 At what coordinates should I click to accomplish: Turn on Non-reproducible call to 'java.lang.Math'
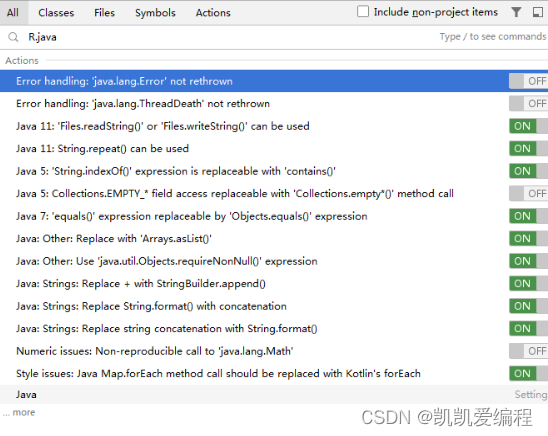click(528, 351)
